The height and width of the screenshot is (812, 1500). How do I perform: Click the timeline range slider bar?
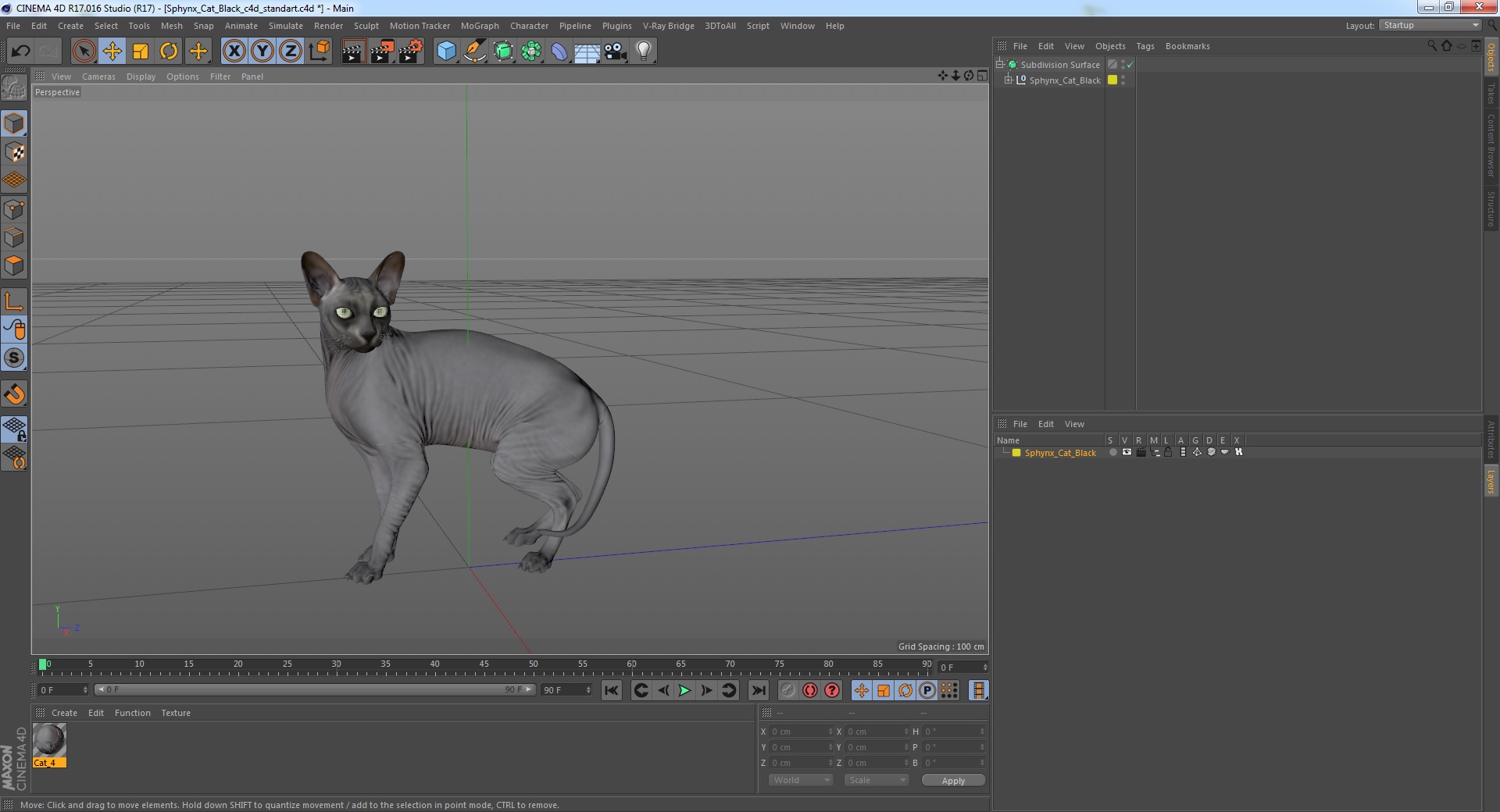click(315, 689)
